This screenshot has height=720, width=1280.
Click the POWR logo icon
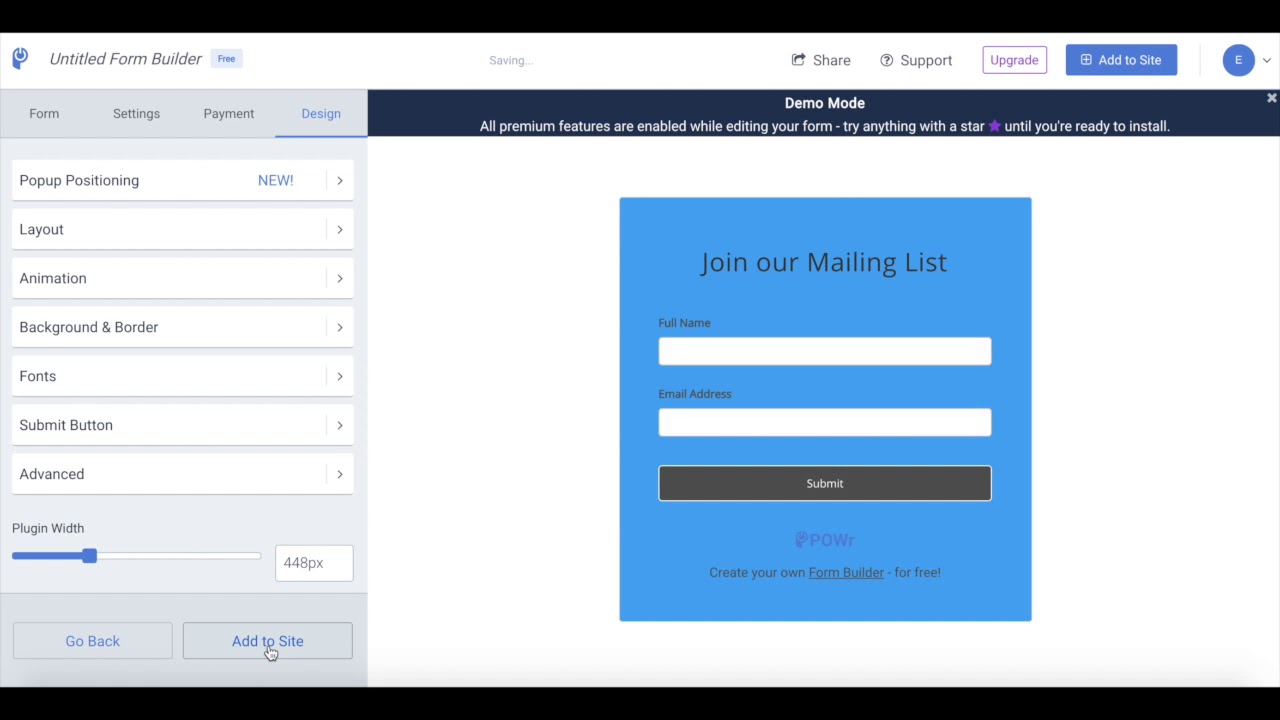(x=20, y=58)
